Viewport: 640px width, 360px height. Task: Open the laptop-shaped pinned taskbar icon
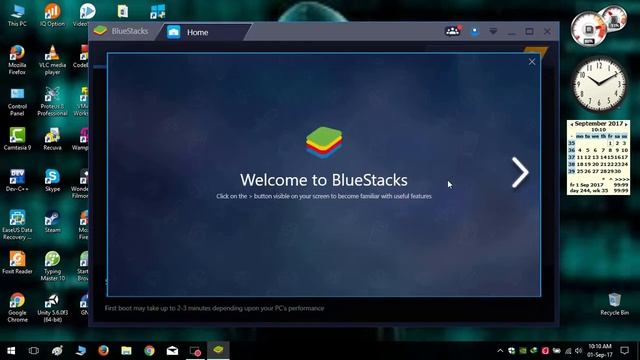click(x=80, y=351)
